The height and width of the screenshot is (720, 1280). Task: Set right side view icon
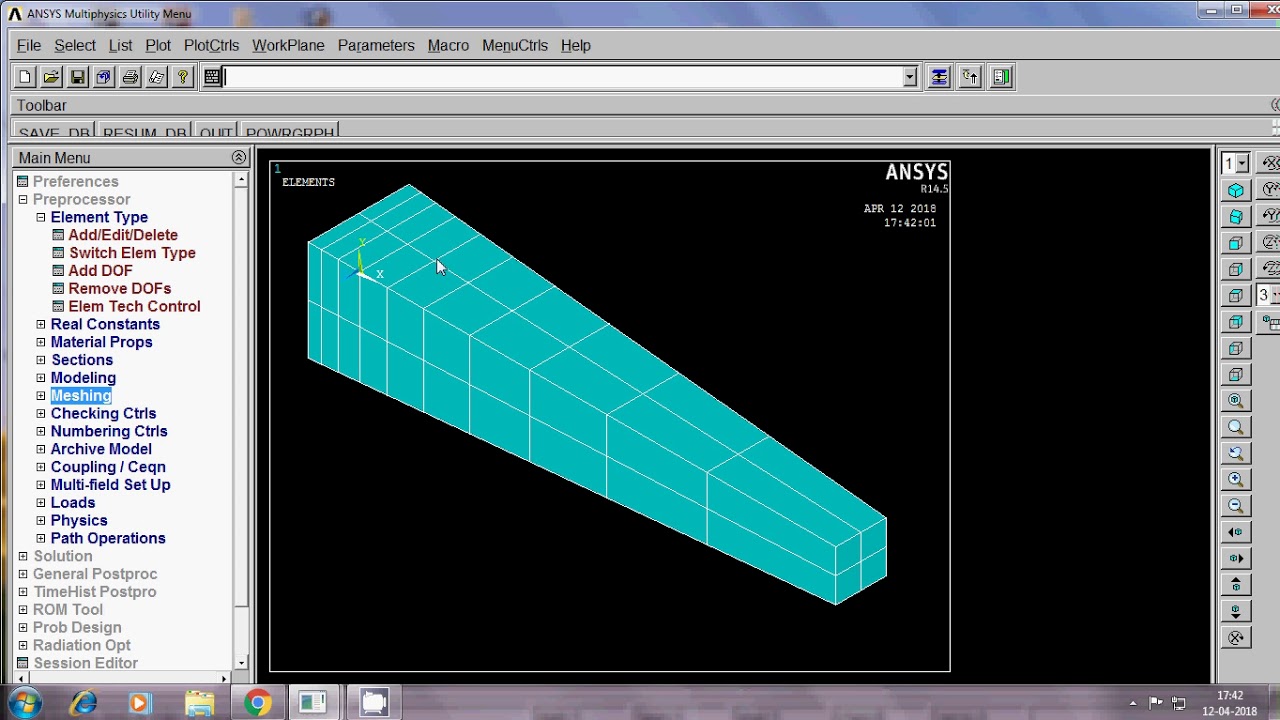(1236, 269)
